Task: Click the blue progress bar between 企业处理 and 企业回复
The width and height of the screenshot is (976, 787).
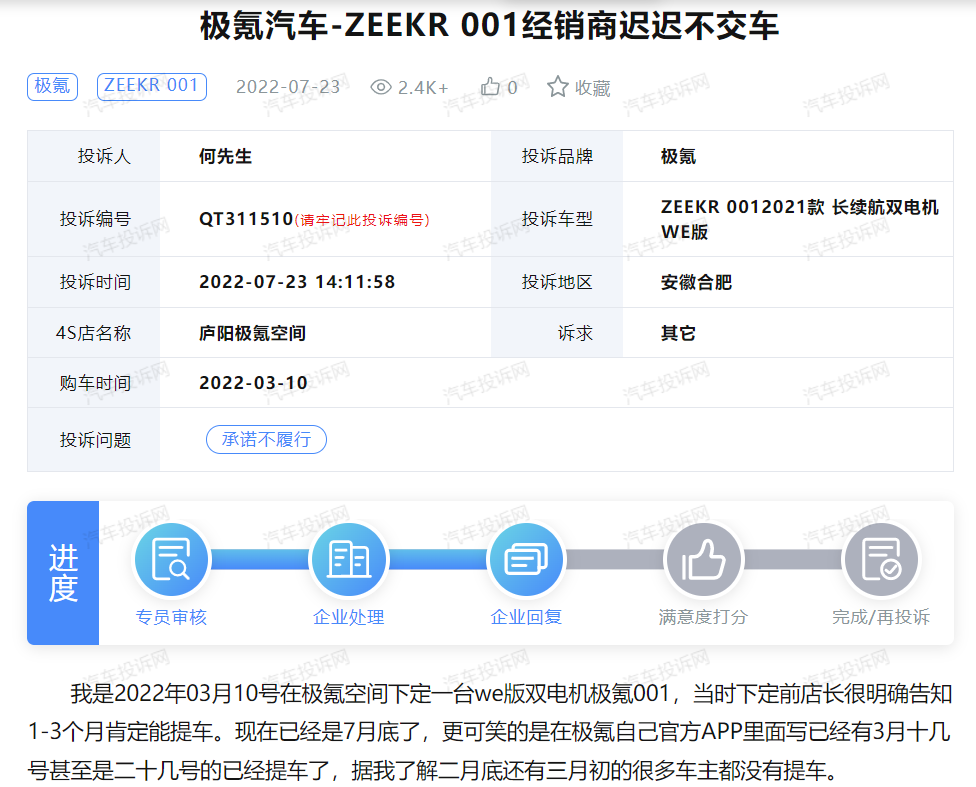Action: pos(438,560)
